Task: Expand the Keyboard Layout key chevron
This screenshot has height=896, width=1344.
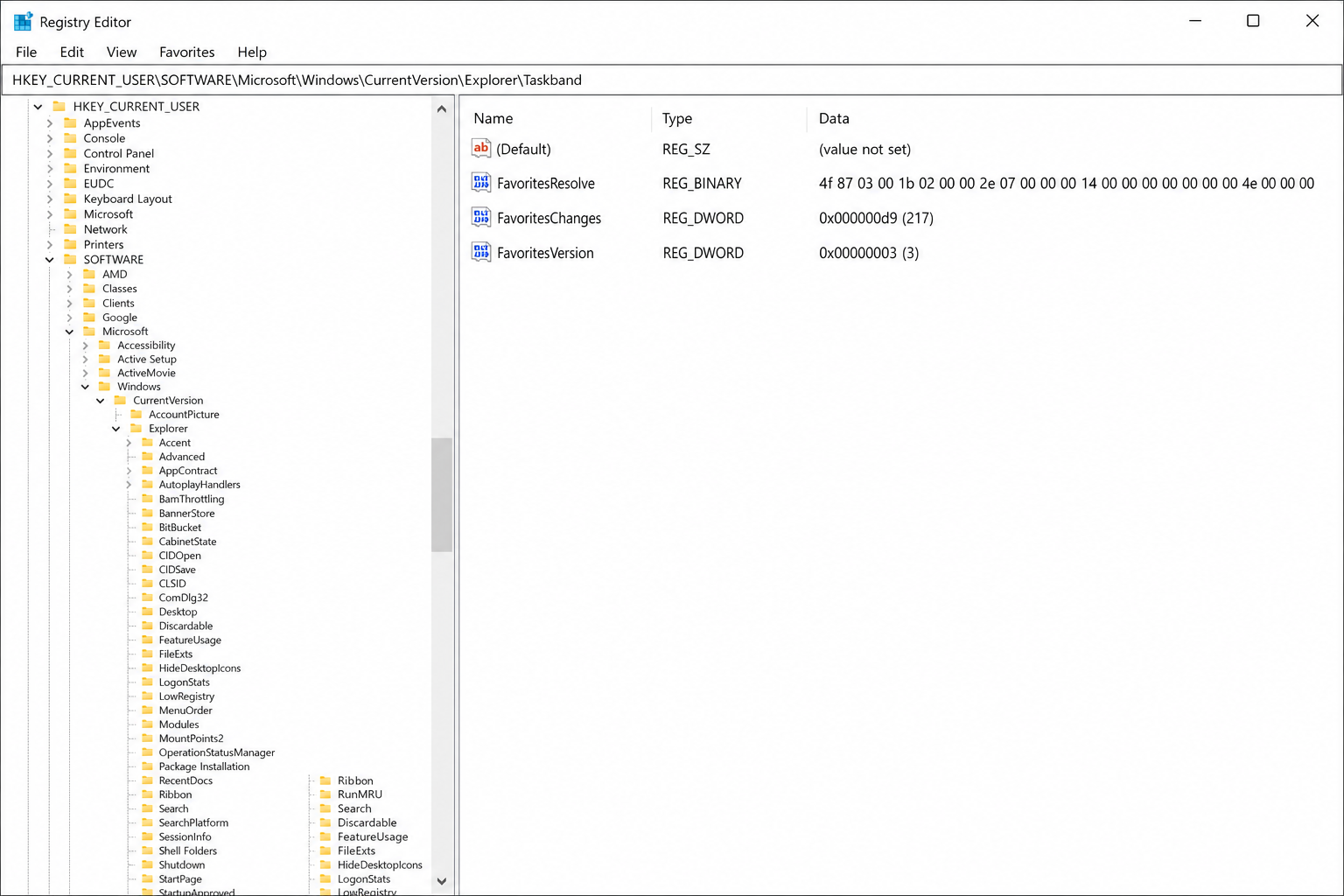Action: pyautogui.click(x=50, y=199)
